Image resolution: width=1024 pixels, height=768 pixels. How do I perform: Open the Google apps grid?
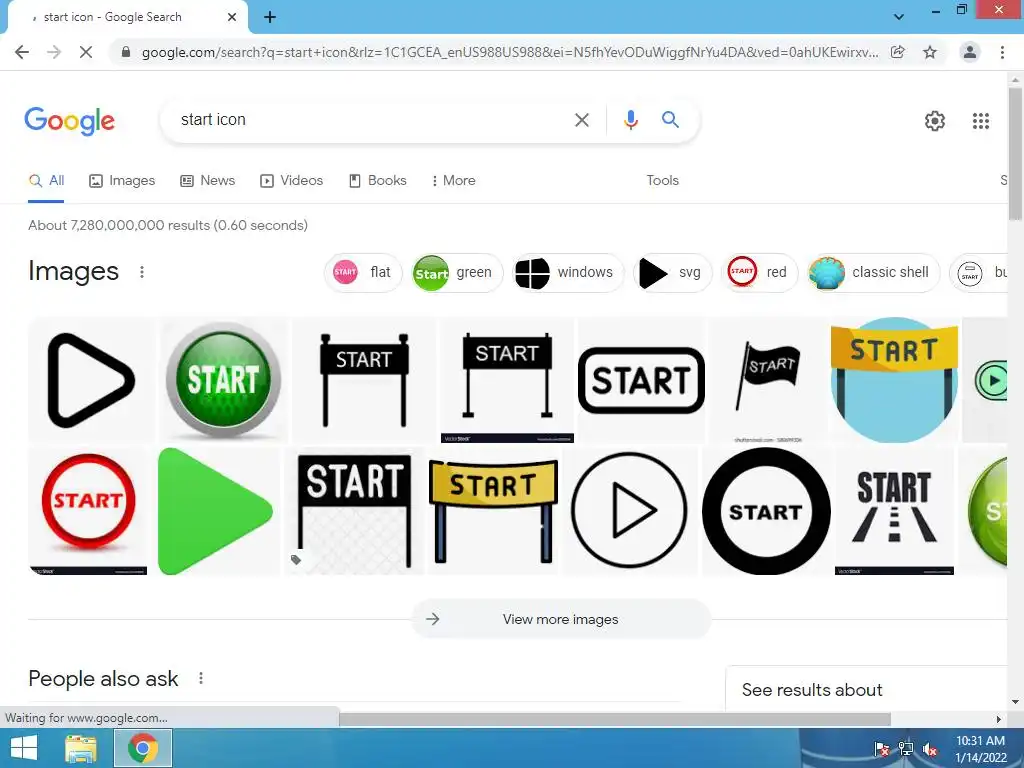tap(980, 121)
